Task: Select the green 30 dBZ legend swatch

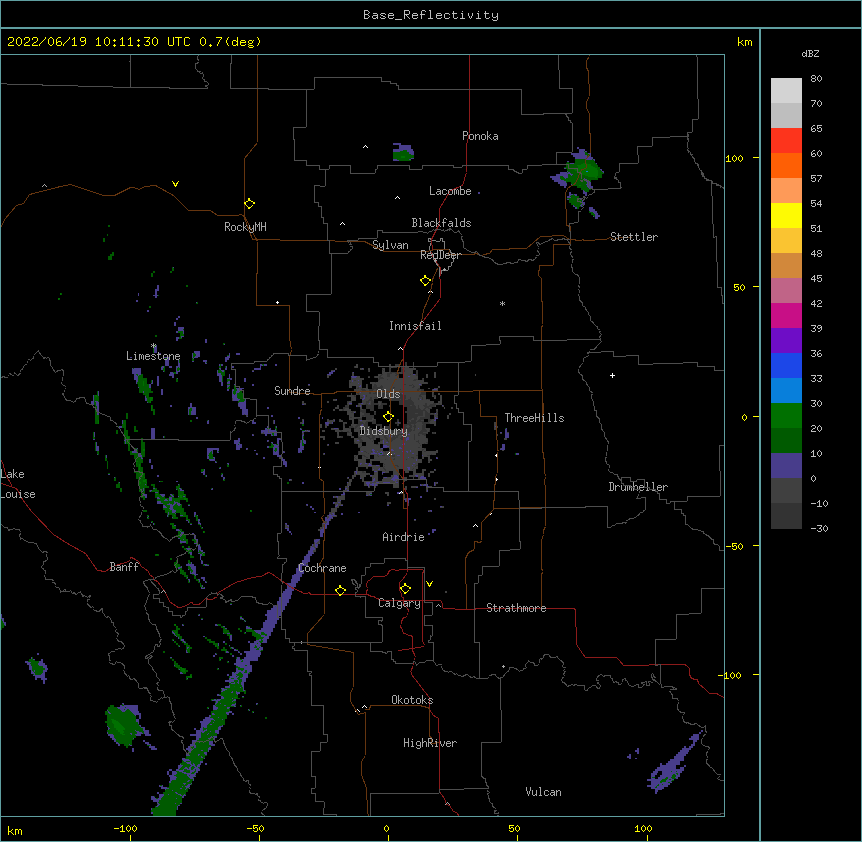Action: click(786, 416)
